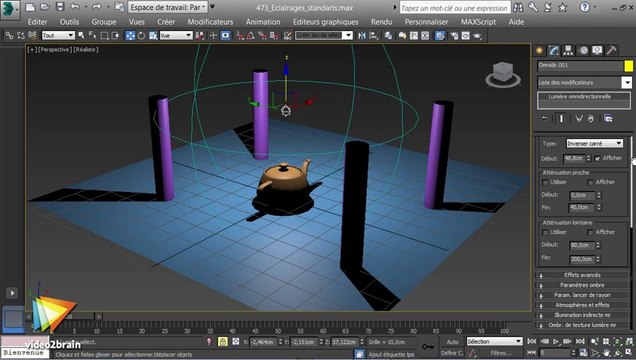Toggle Show End Result icon in modifier stack
The height and width of the screenshot is (360, 636).
tap(561, 118)
